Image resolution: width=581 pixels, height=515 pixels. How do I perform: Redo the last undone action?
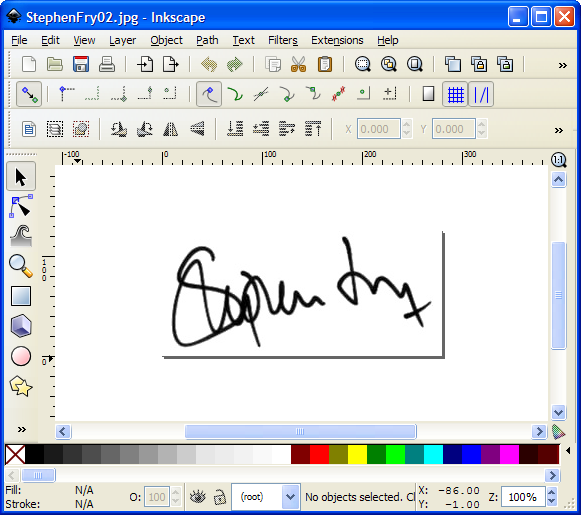tap(235, 64)
